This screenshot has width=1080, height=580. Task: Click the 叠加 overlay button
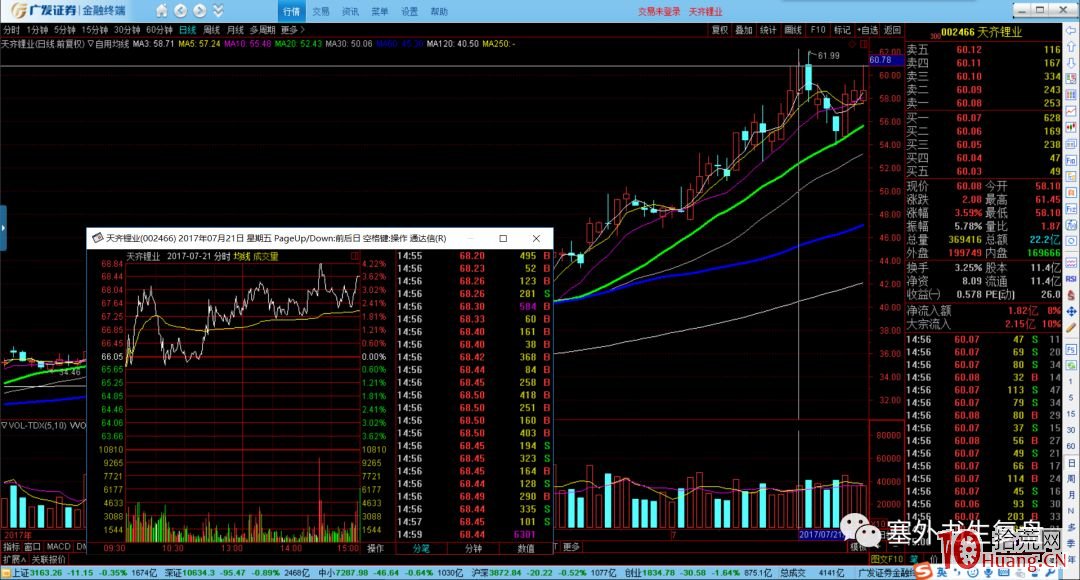744,30
